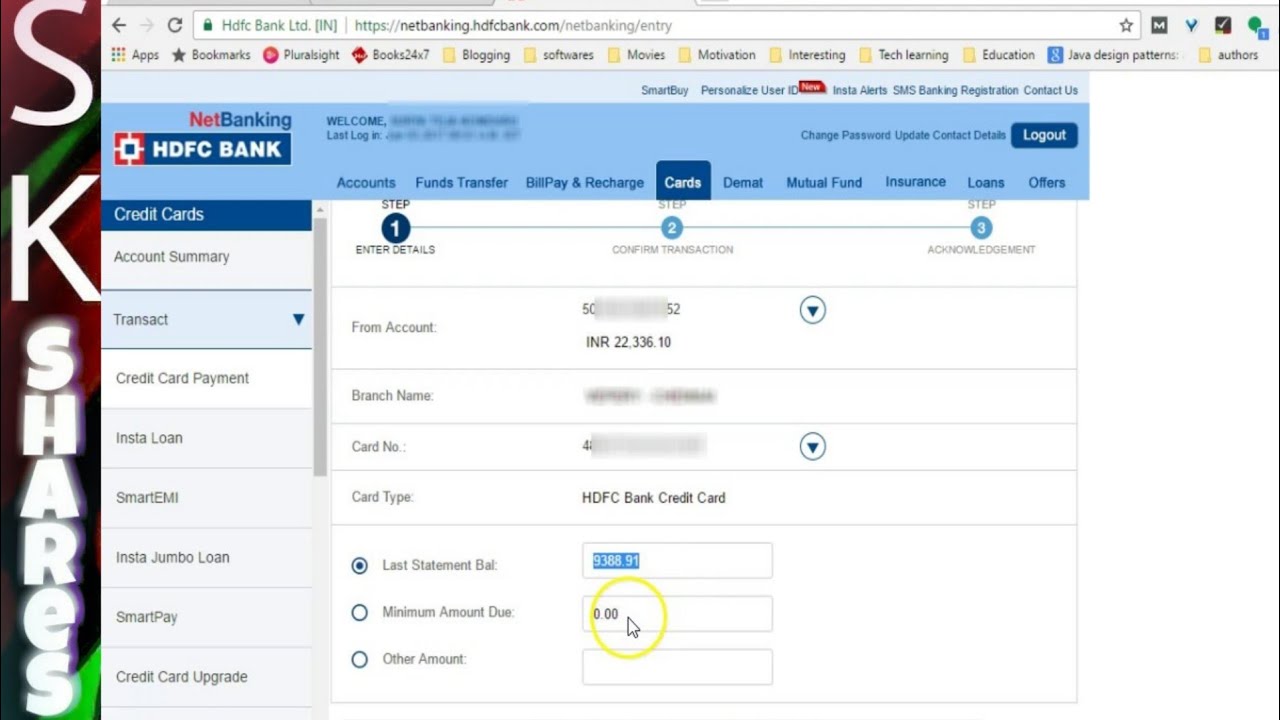Open the Insta Alerts link

click(x=860, y=90)
